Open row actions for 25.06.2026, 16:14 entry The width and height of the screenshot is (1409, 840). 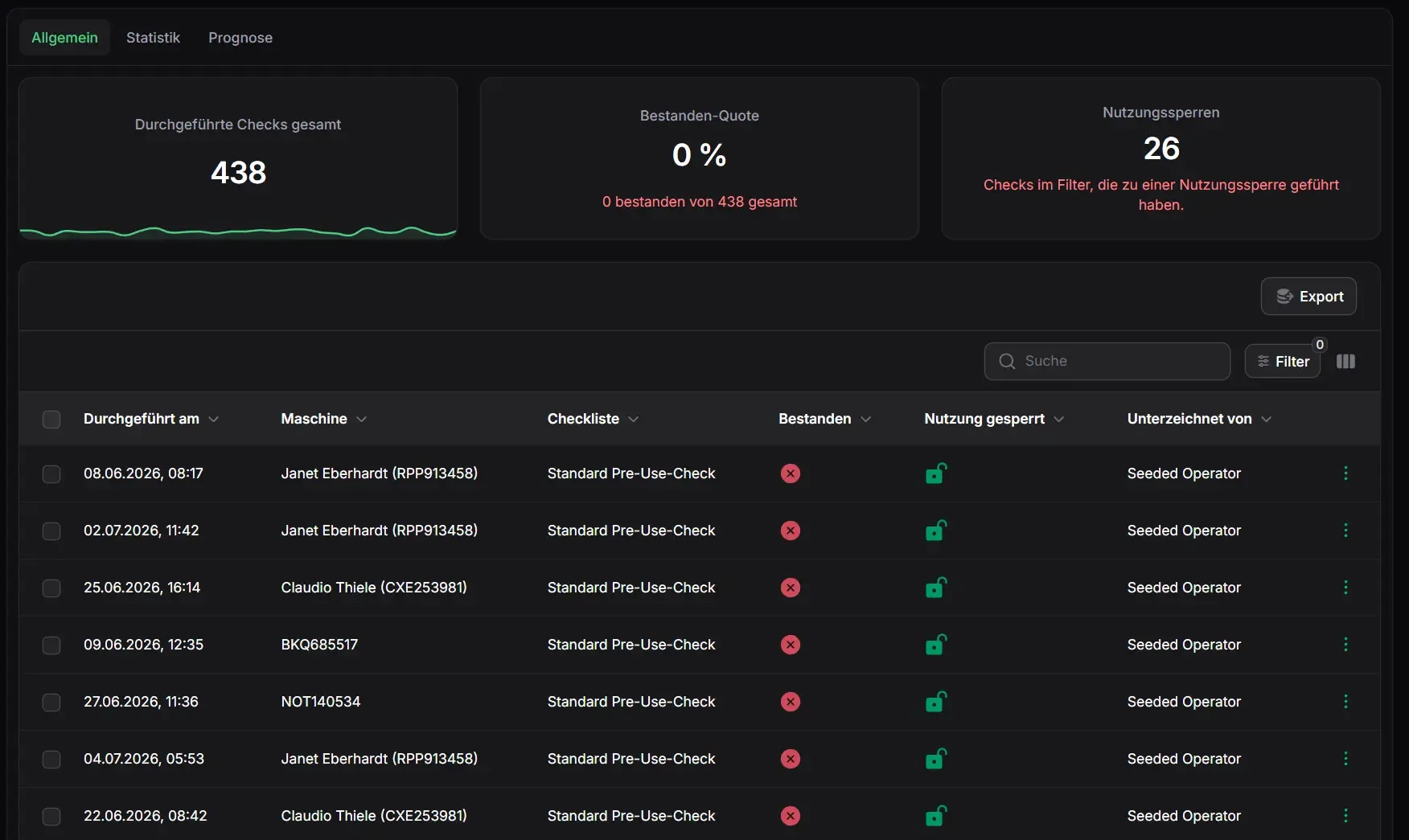pyautogui.click(x=1345, y=588)
